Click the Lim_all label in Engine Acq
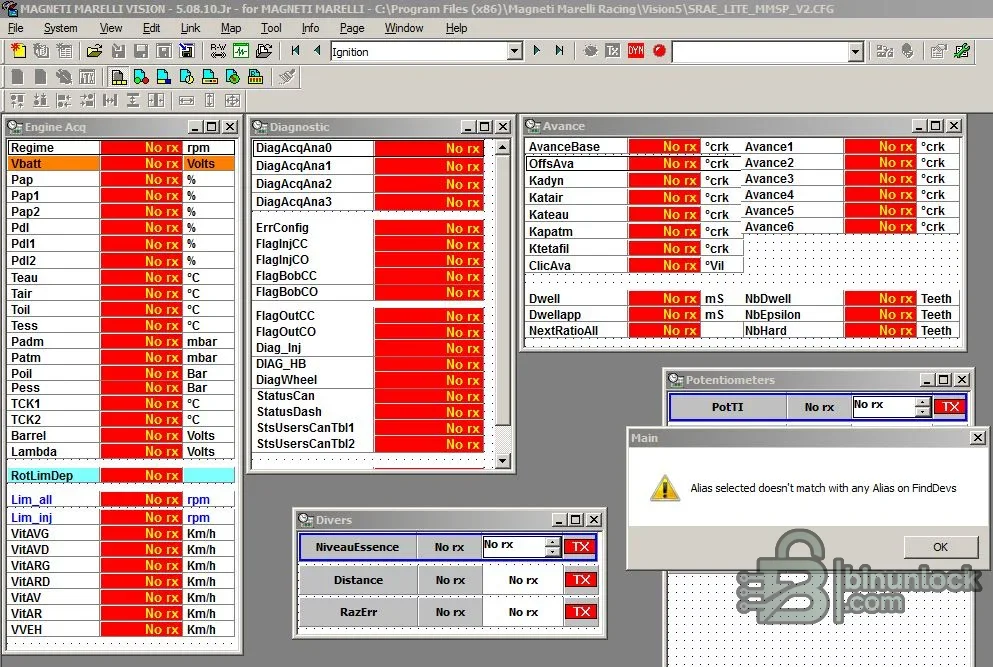Viewport: 993px width, 667px height. pos(32,500)
